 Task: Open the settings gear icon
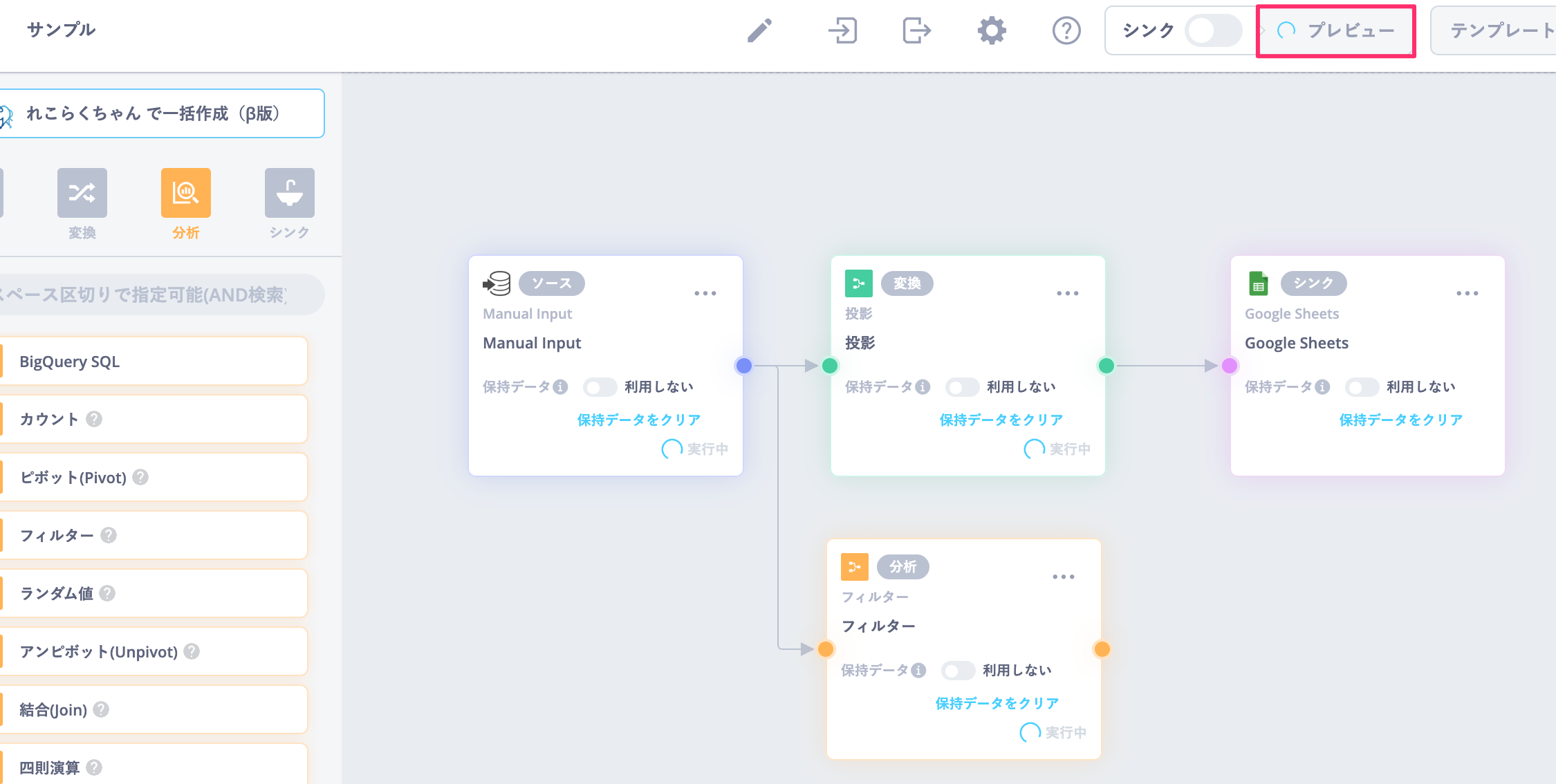coord(992,30)
